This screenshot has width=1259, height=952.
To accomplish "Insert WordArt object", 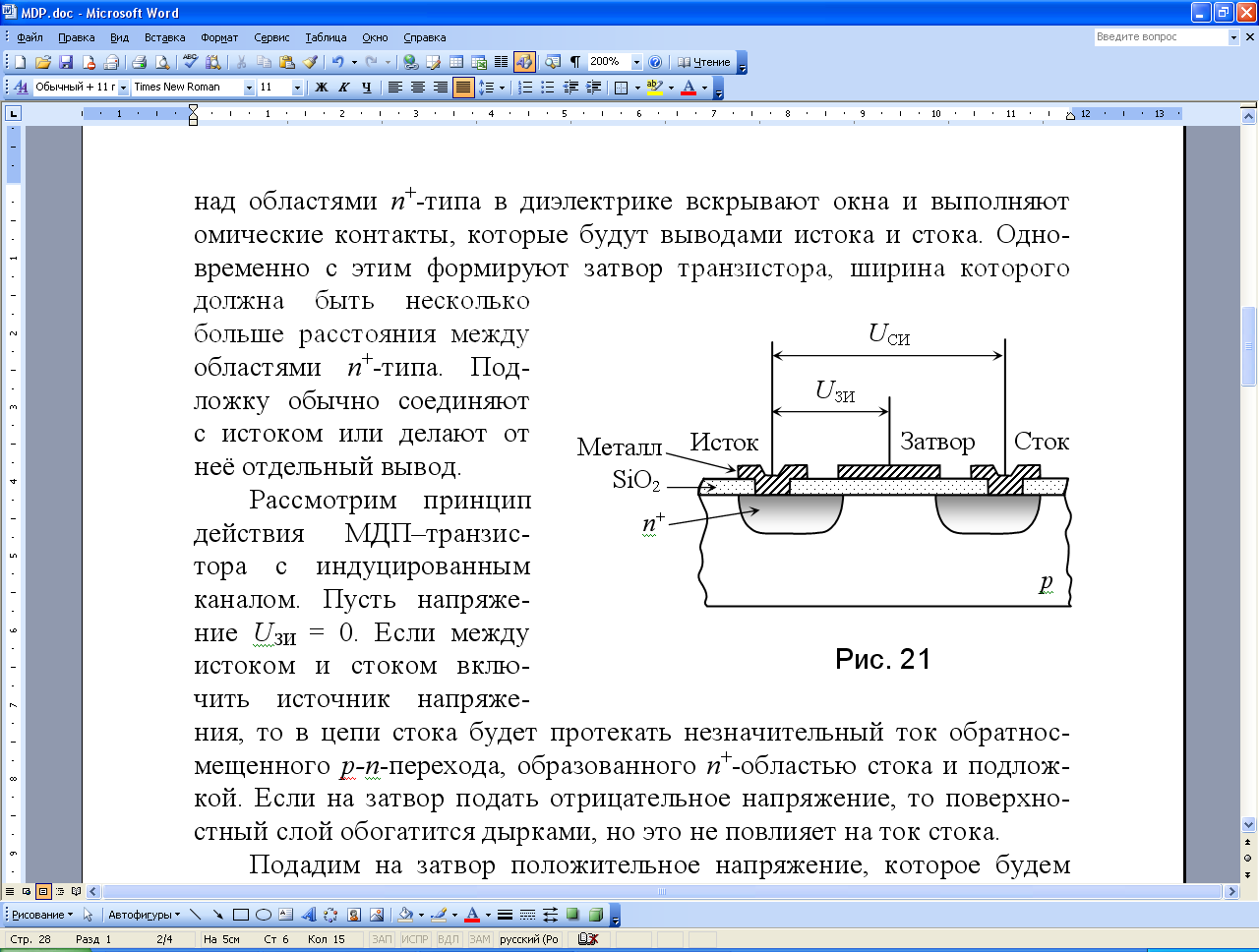I will click(308, 915).
